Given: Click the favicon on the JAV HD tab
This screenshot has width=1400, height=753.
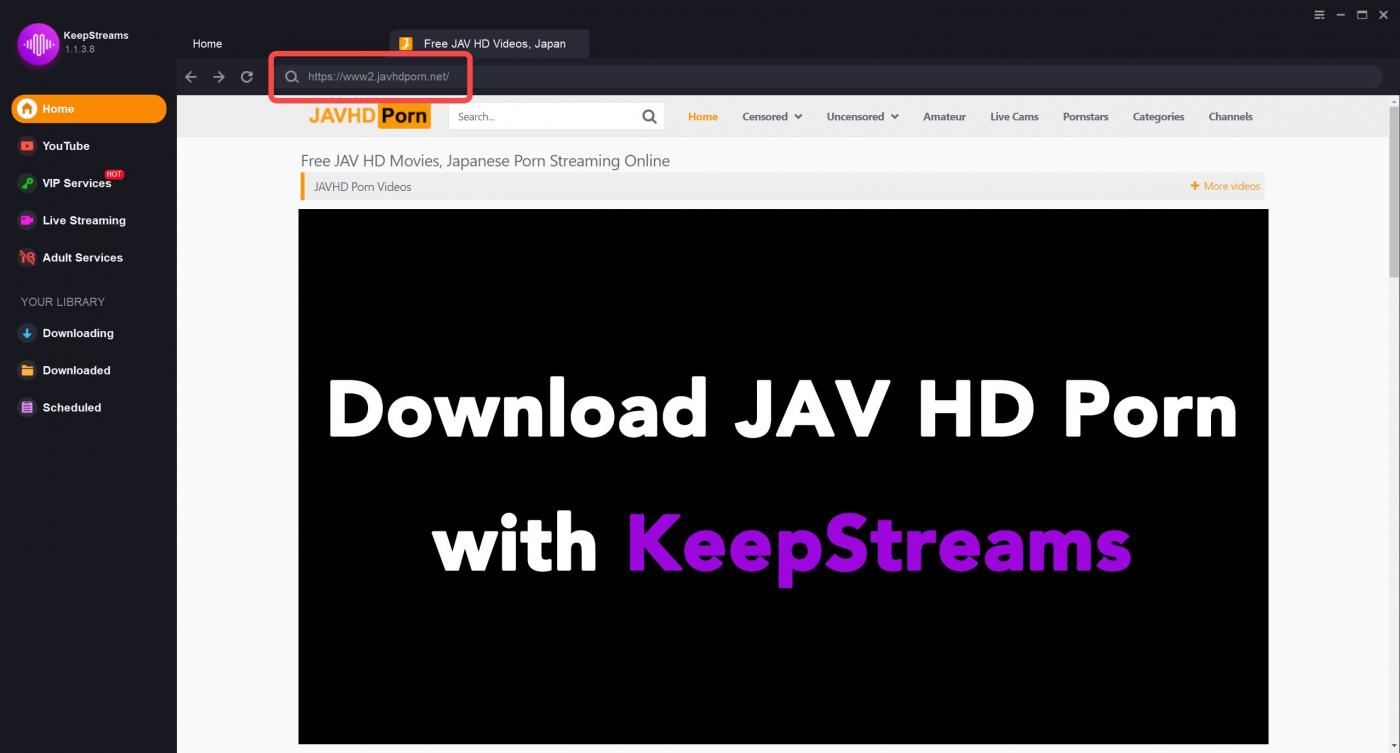Looking at the screenshot, I should [406, 44].
